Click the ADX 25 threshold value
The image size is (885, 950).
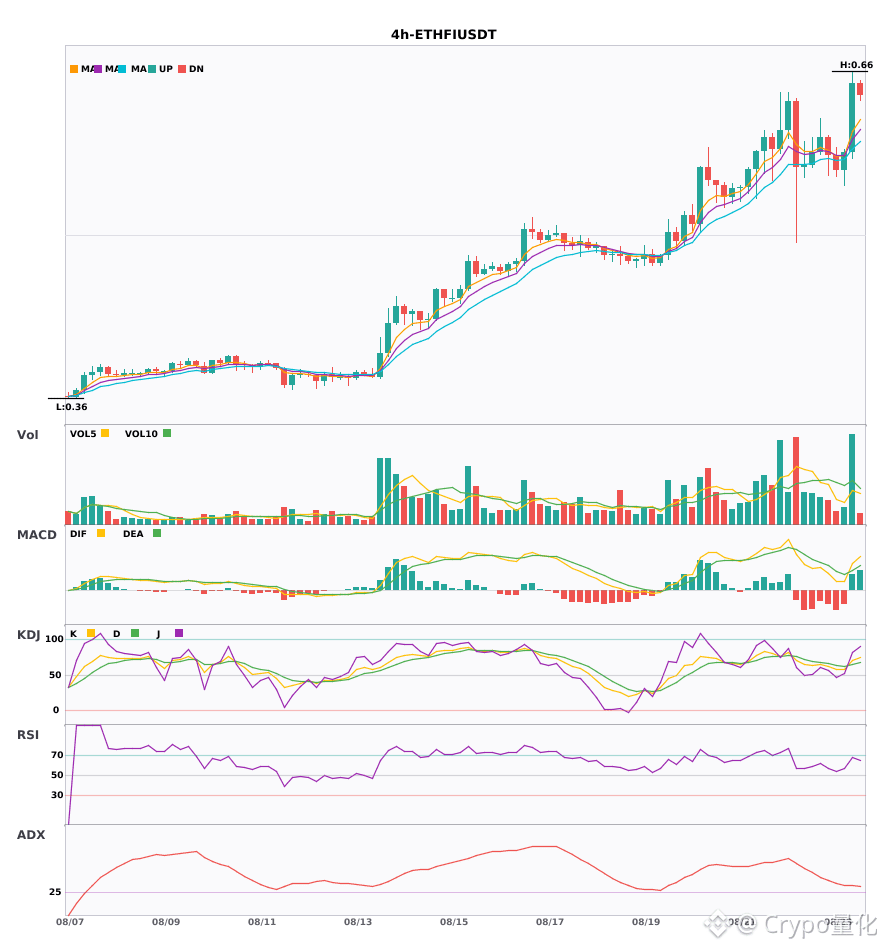pyautogui.click(x=55, y=892)
